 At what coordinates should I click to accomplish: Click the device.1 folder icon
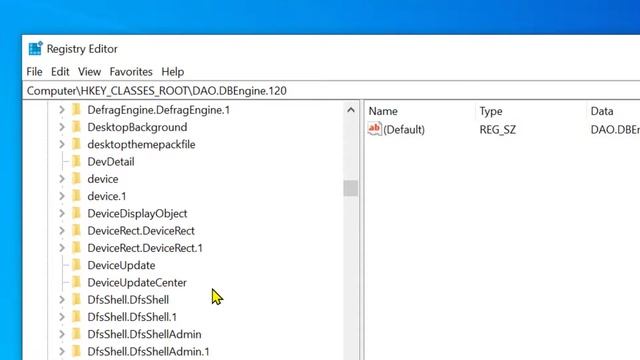tap(76, 196)
